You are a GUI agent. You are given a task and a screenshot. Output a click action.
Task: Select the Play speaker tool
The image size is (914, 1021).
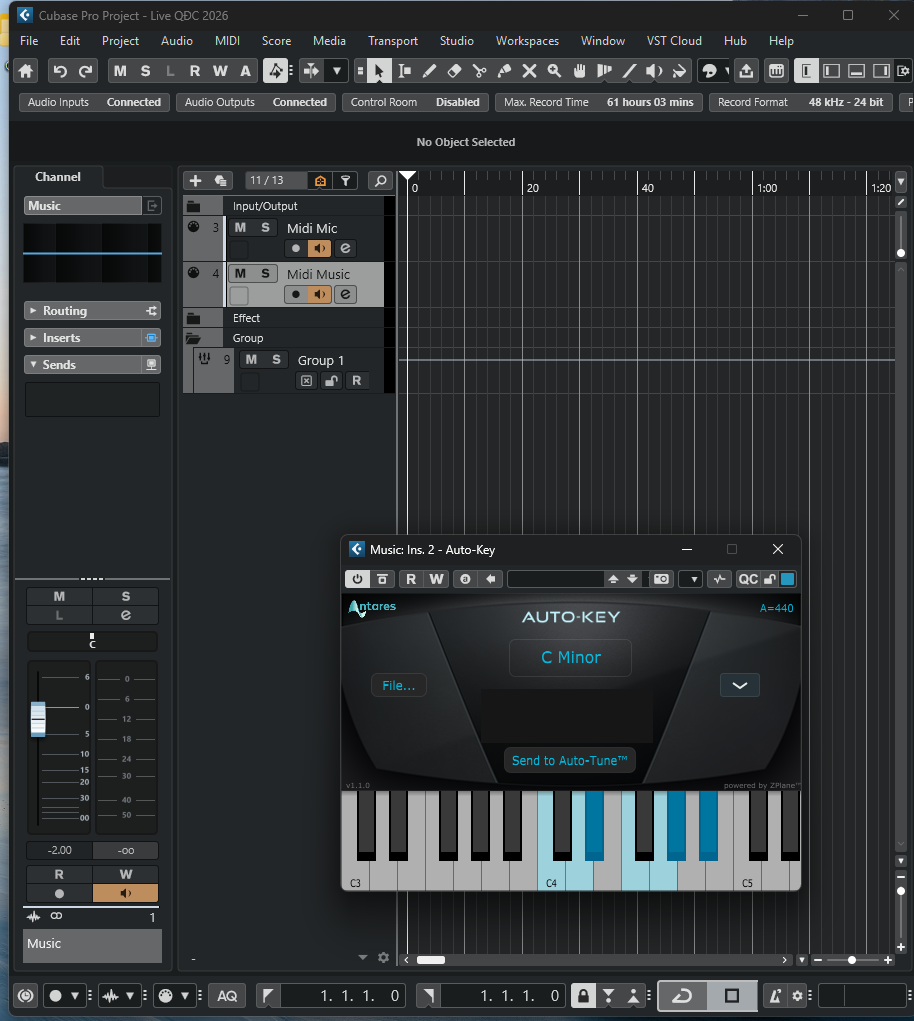(x=654, y=71)
